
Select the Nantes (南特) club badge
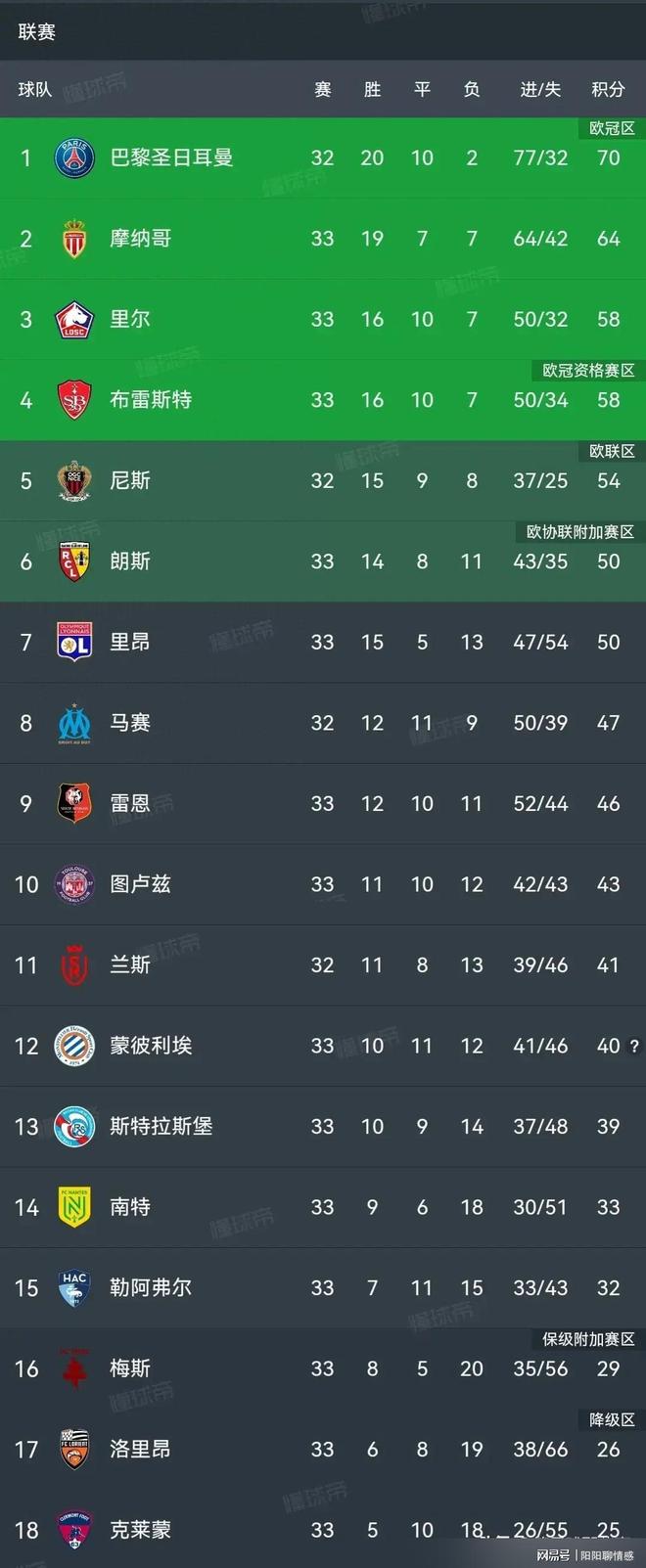(73, 1207)
